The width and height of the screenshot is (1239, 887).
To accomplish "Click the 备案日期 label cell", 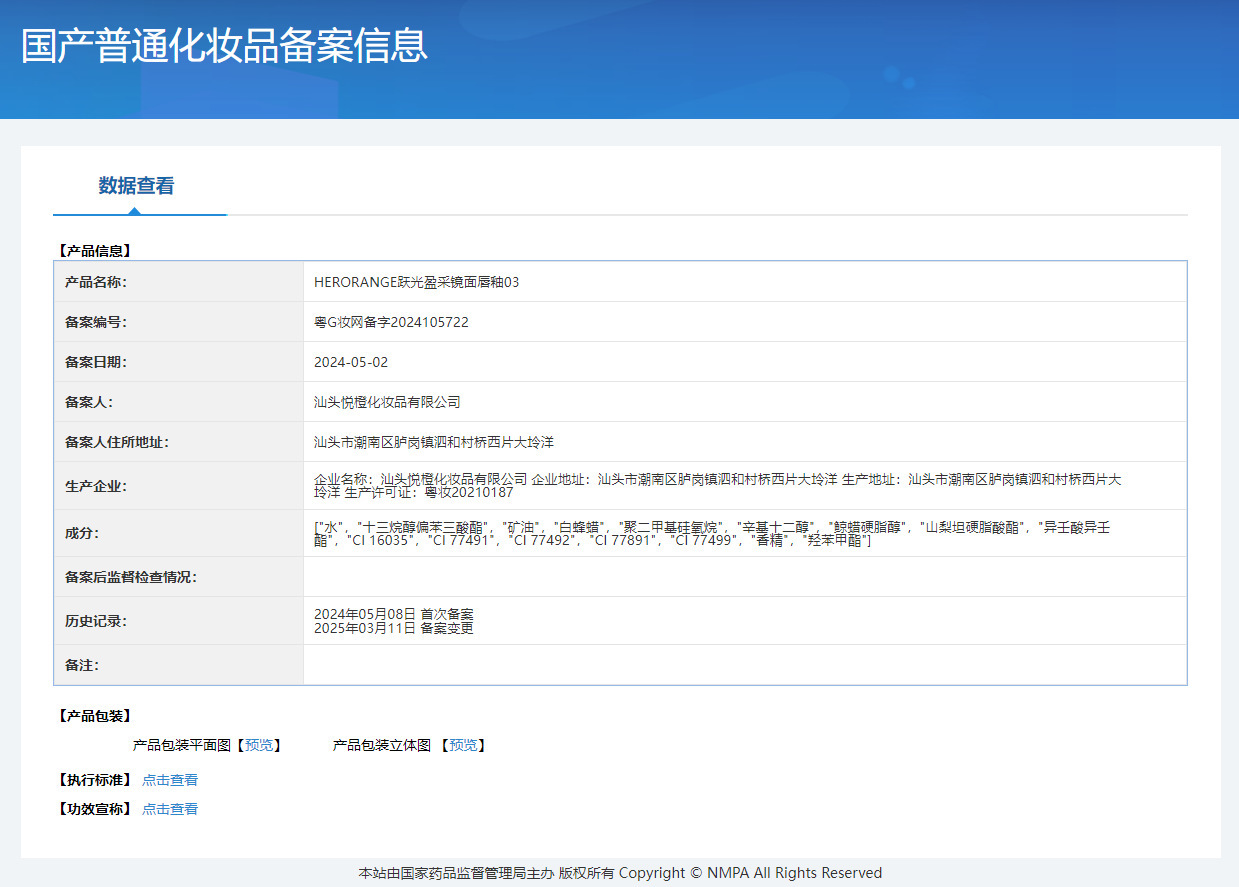I will 179,362.
